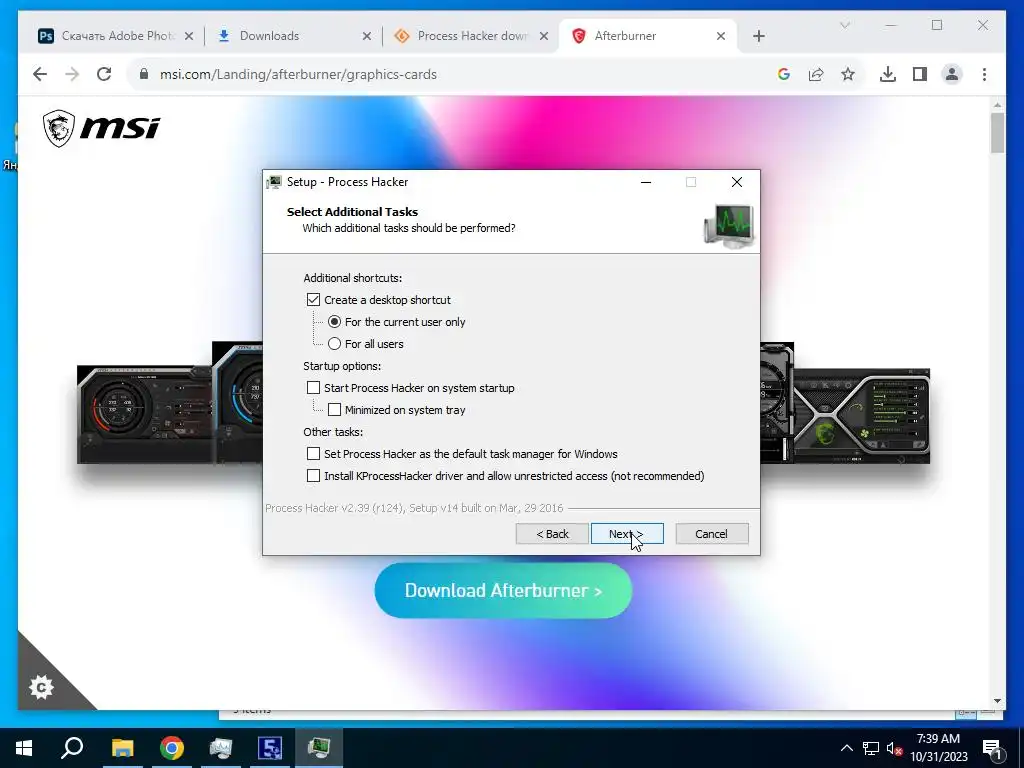The image size is (1024, 768).
Task: Open network status tray icon
Action: (x=871, y=748)
